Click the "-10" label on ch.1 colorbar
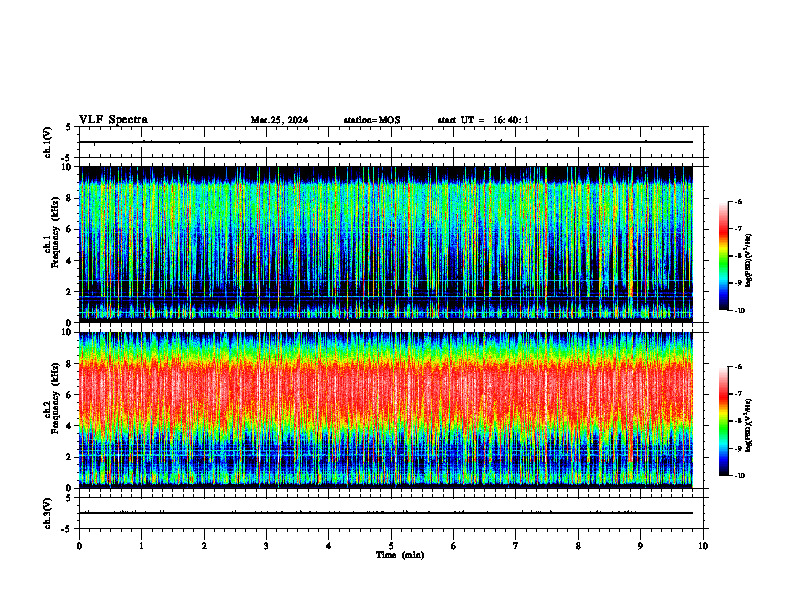The width and height of the screenshot is (792, 612). pos(740,311)
